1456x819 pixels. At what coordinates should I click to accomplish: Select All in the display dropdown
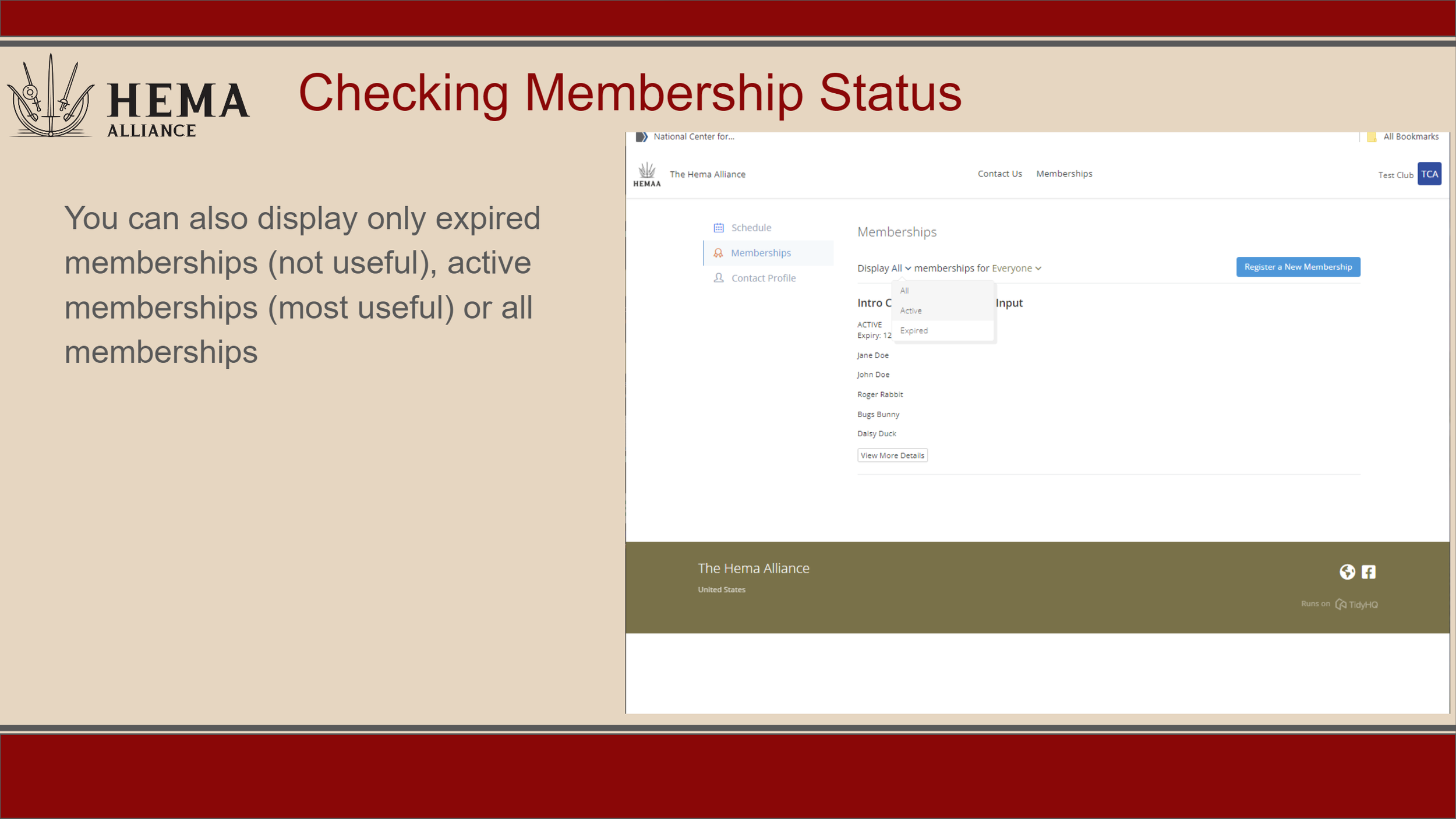[943, 291]
